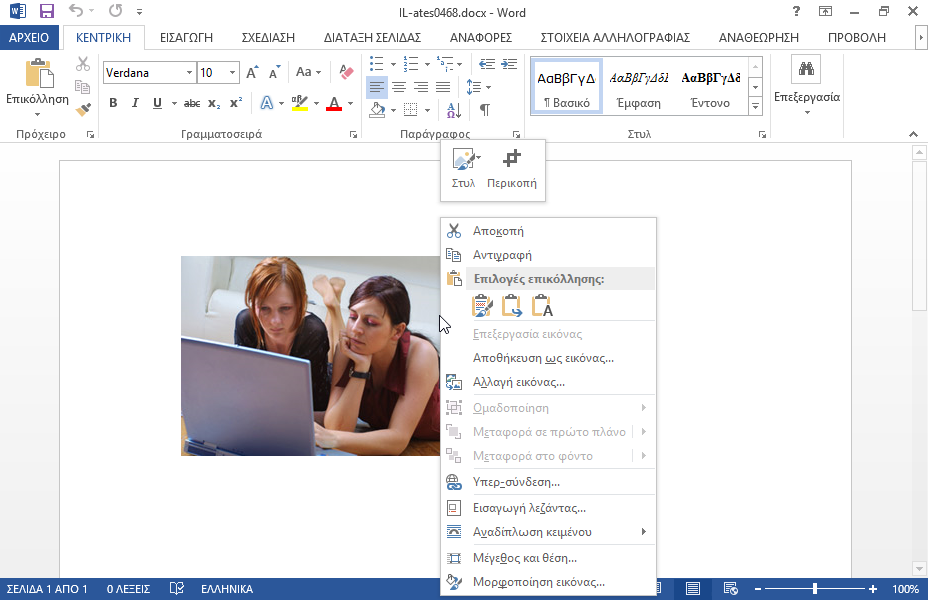Expand bullet list style dropdown arrow
Image resolution: width=928 pixels, height=600 pixels.
click(393, 64)
